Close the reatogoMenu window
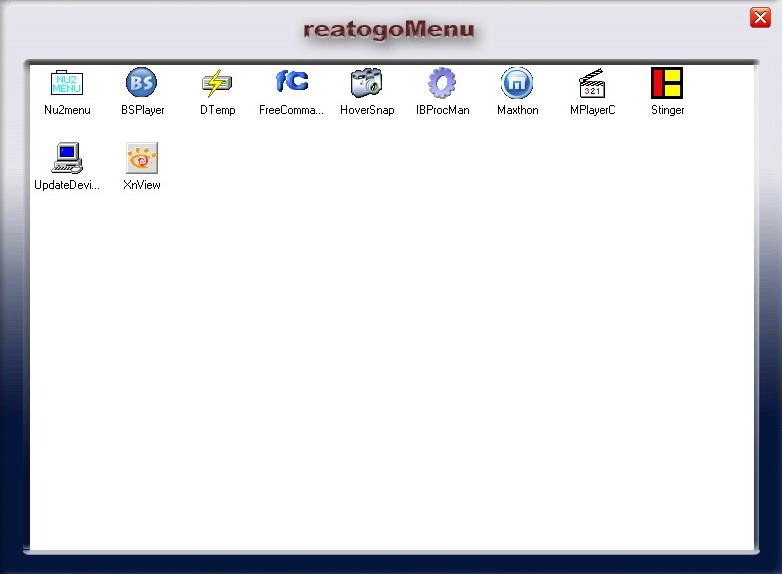 [x=760, y=18]
